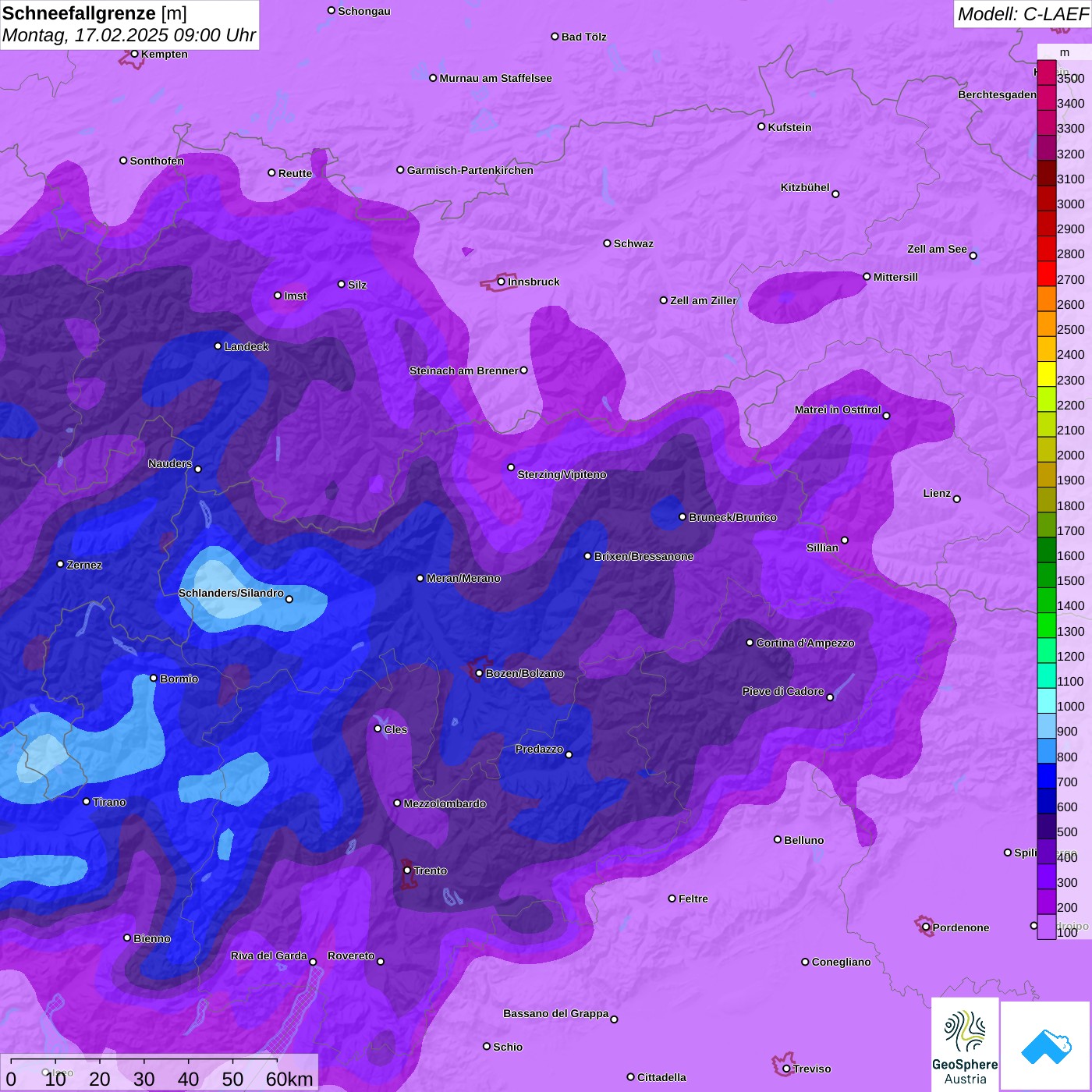The width and height of the screenshot is (1092, 1092).
Task: Click the Bormio location dot
Action: pyautogui.click(x=154, y=678)
